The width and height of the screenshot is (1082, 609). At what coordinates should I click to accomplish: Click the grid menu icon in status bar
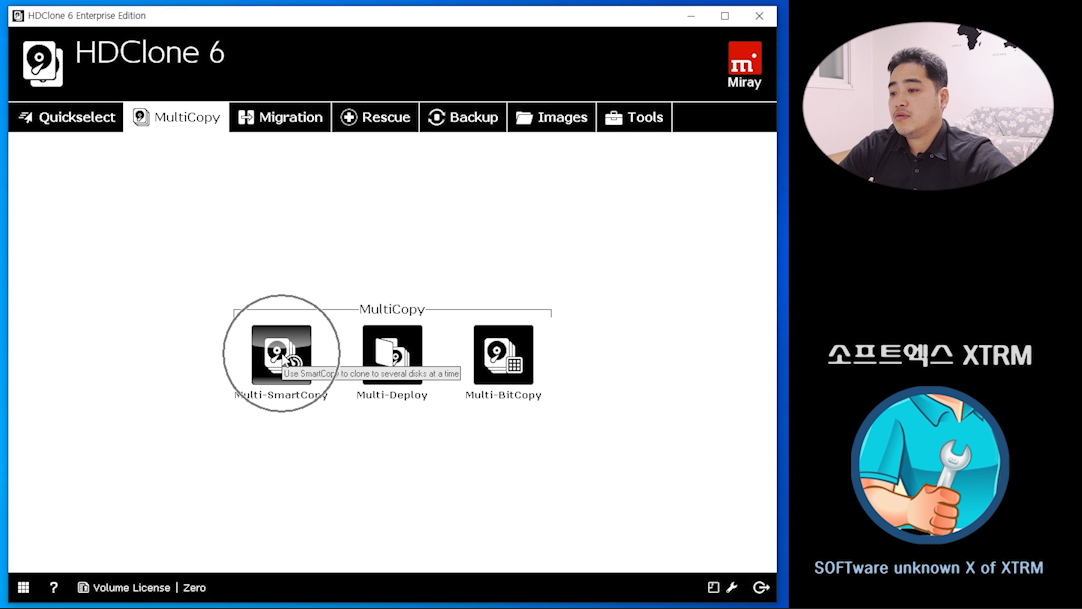23,588
